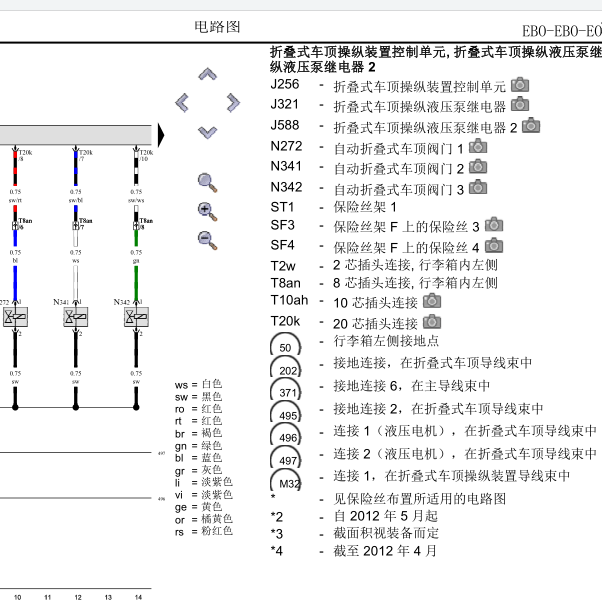The width and height of the screenshot is (602, 604).
Task: Pan the diagram left with the left arrow
Action: (x=182, y=103)
